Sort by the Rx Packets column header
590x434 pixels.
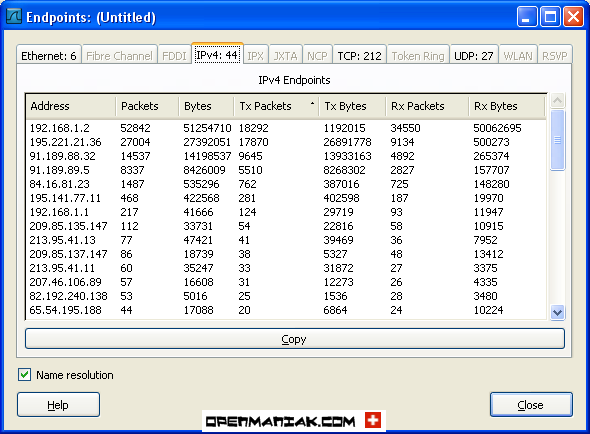(x=427, y=106)
